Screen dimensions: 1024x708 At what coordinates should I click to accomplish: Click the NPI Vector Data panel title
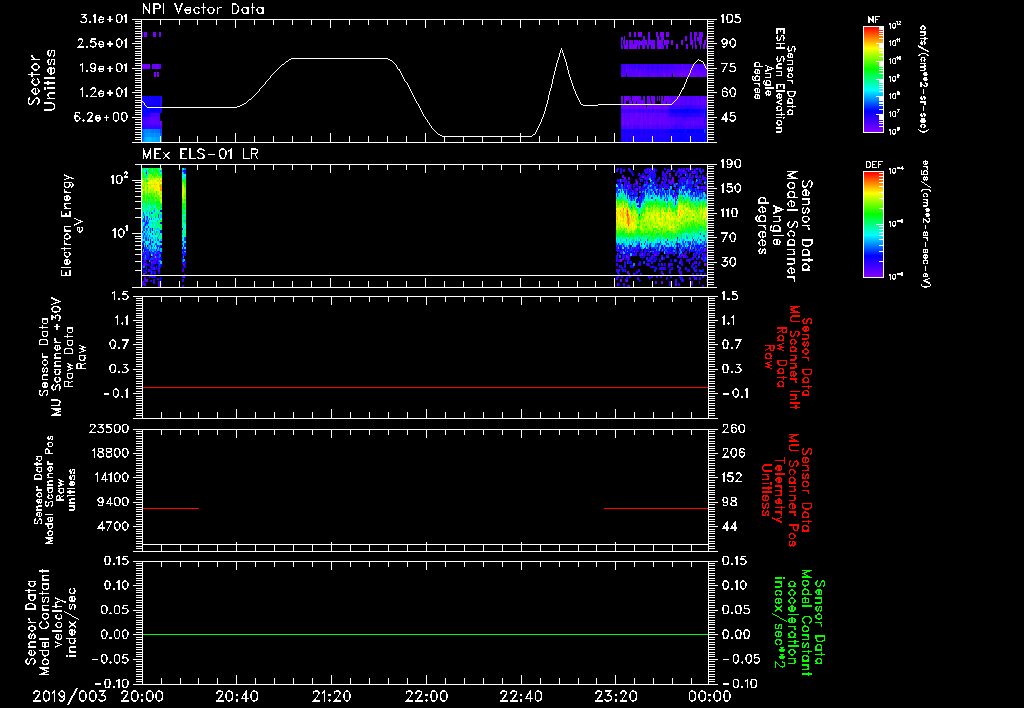click(x=203, y=9)
